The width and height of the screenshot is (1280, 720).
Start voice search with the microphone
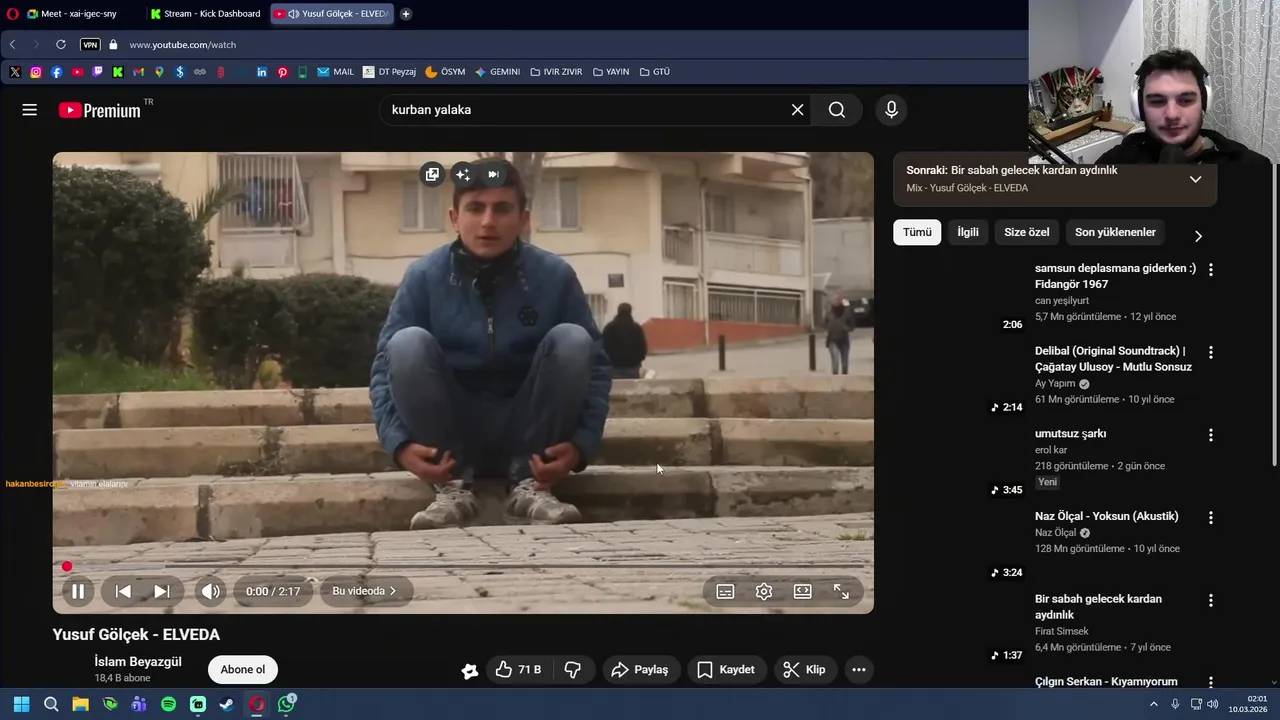click(891, 110)
